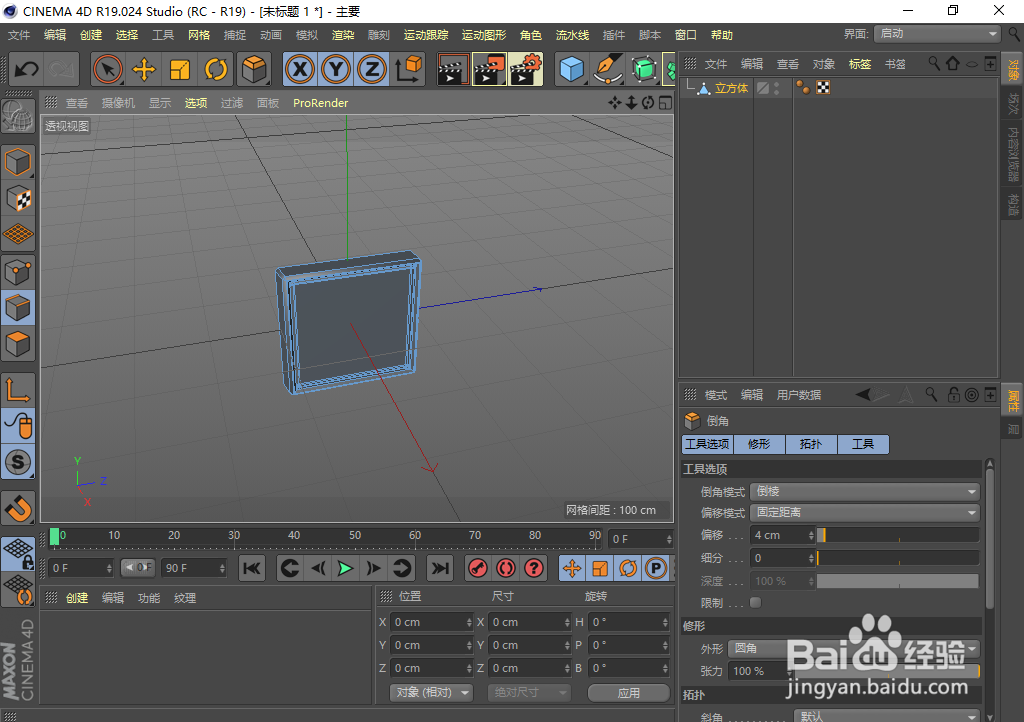Open the 倒角模式 dropdown showing 倒棱

point(865,490)
